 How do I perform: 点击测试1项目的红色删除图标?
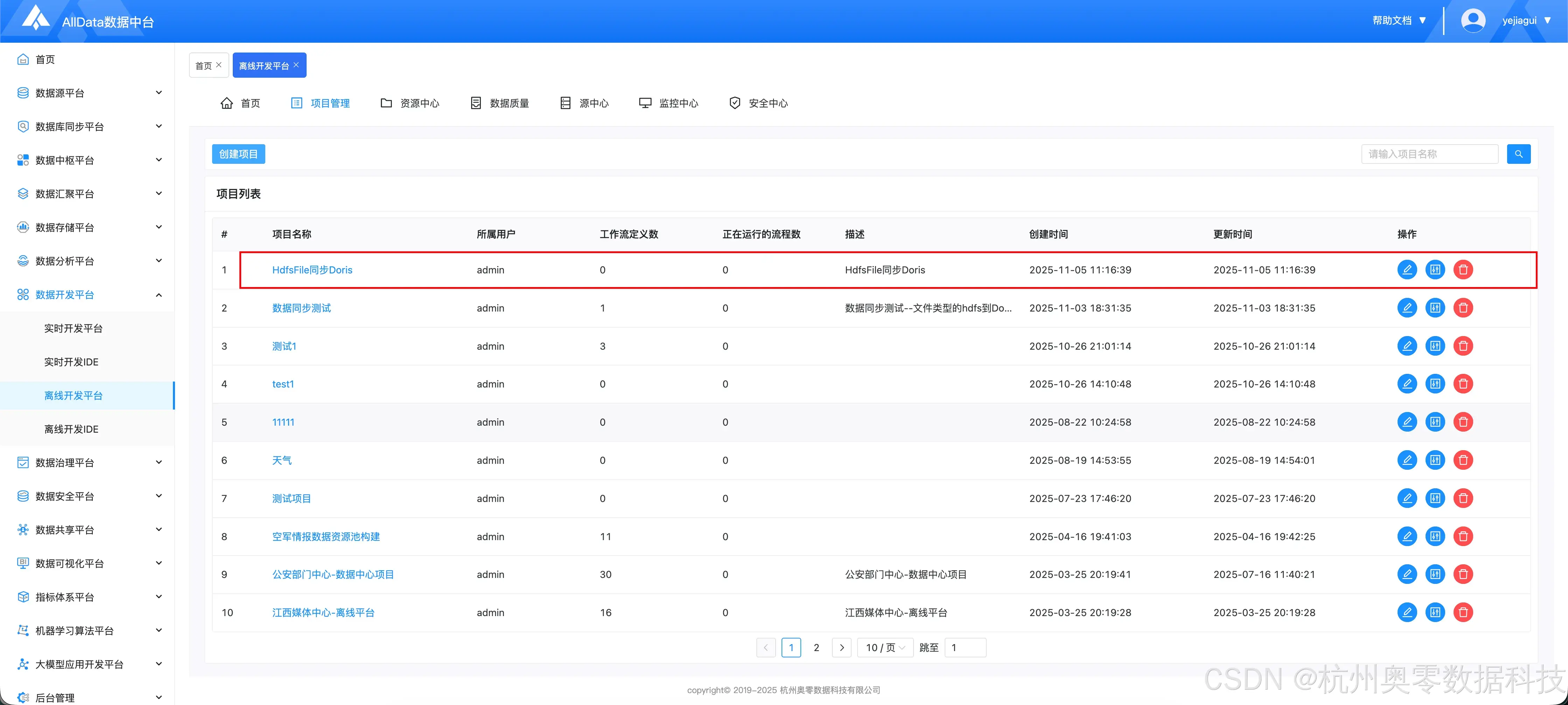(1463, 346)
